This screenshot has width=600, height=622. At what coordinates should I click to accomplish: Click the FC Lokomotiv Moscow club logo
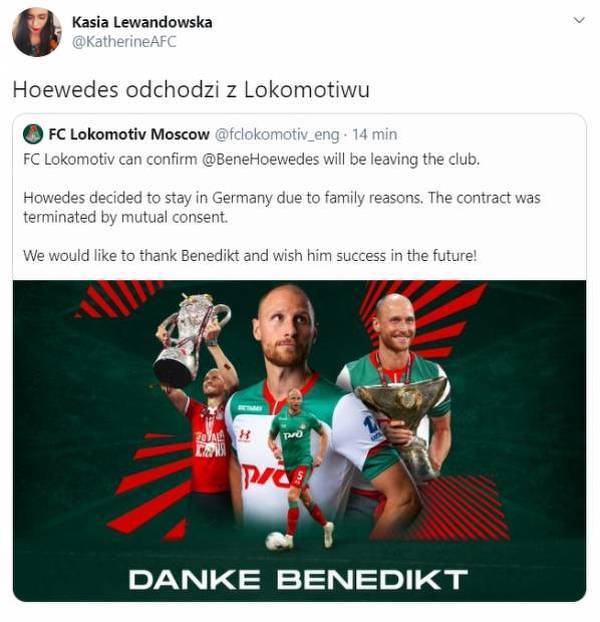pos(33,134)
